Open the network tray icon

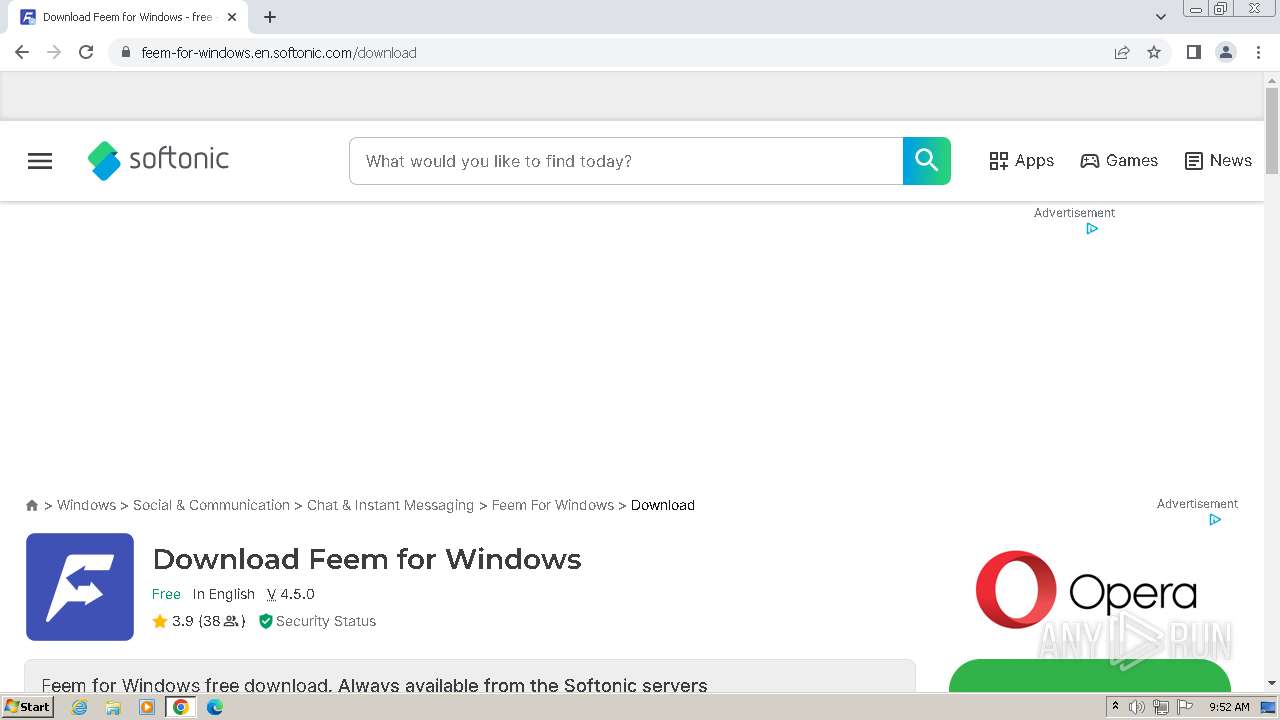pos(1161,707)
